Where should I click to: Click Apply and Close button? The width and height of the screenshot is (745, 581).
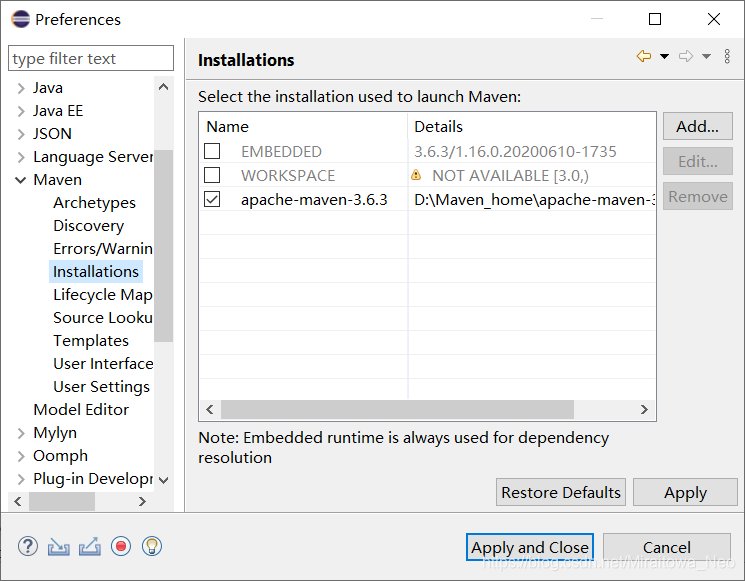click(x=530, y=547)
